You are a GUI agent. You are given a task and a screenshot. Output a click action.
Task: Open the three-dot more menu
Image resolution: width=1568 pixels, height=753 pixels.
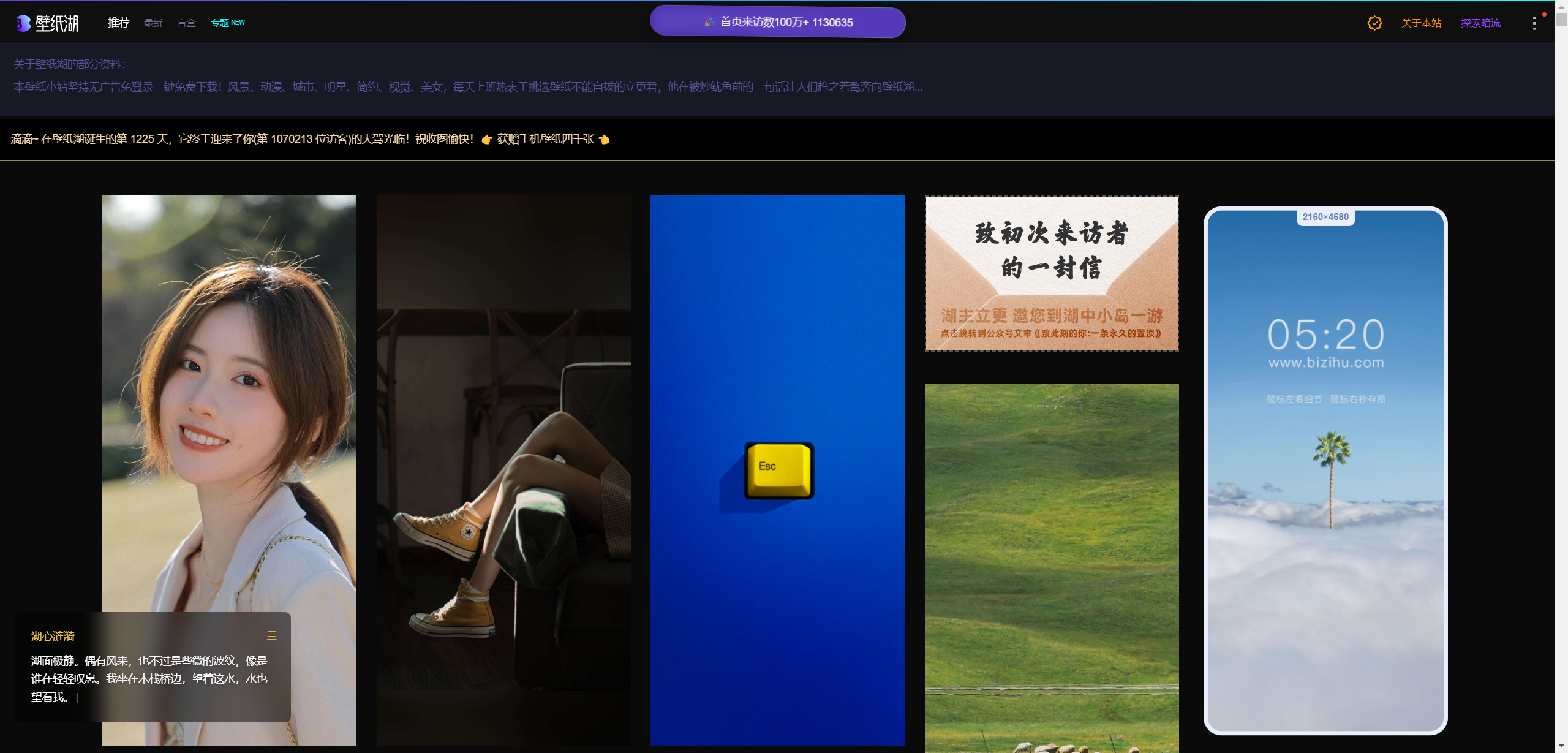point(1534,23)
